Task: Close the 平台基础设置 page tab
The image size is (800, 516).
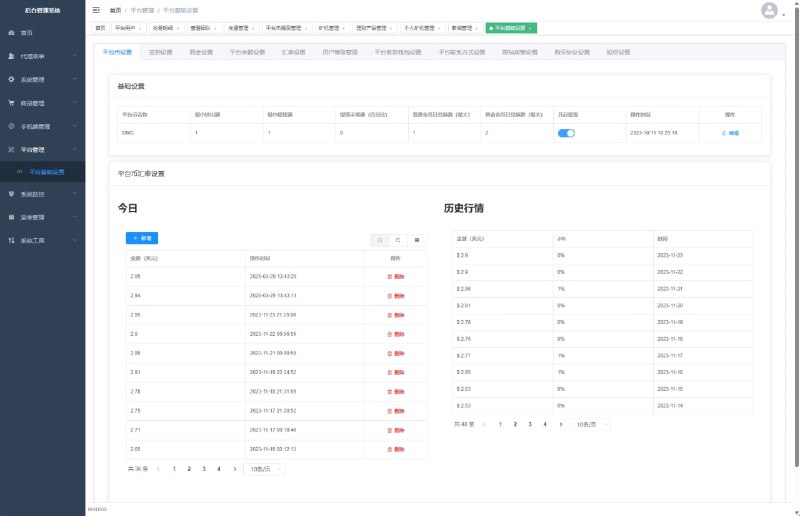Action: click(x=530, y=28)
